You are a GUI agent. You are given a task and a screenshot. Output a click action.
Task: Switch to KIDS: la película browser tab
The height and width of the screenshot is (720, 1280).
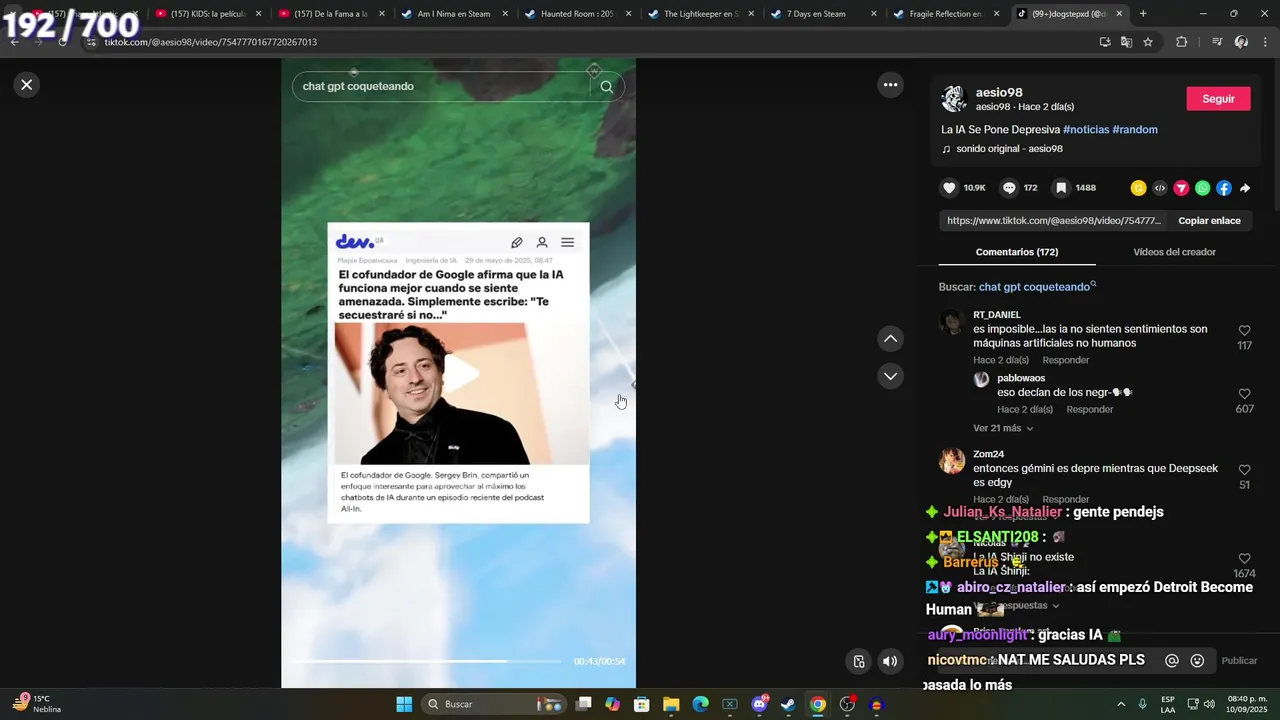point(208,14)
